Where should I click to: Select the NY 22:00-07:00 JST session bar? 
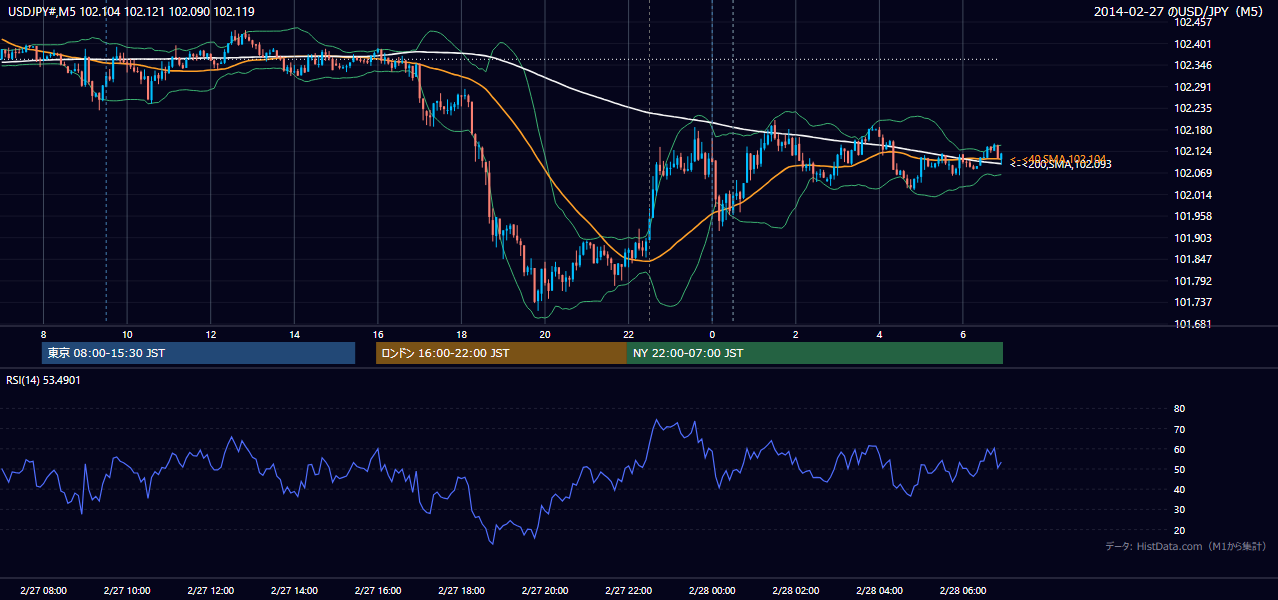pyautogui.click(x=815, y=353)
